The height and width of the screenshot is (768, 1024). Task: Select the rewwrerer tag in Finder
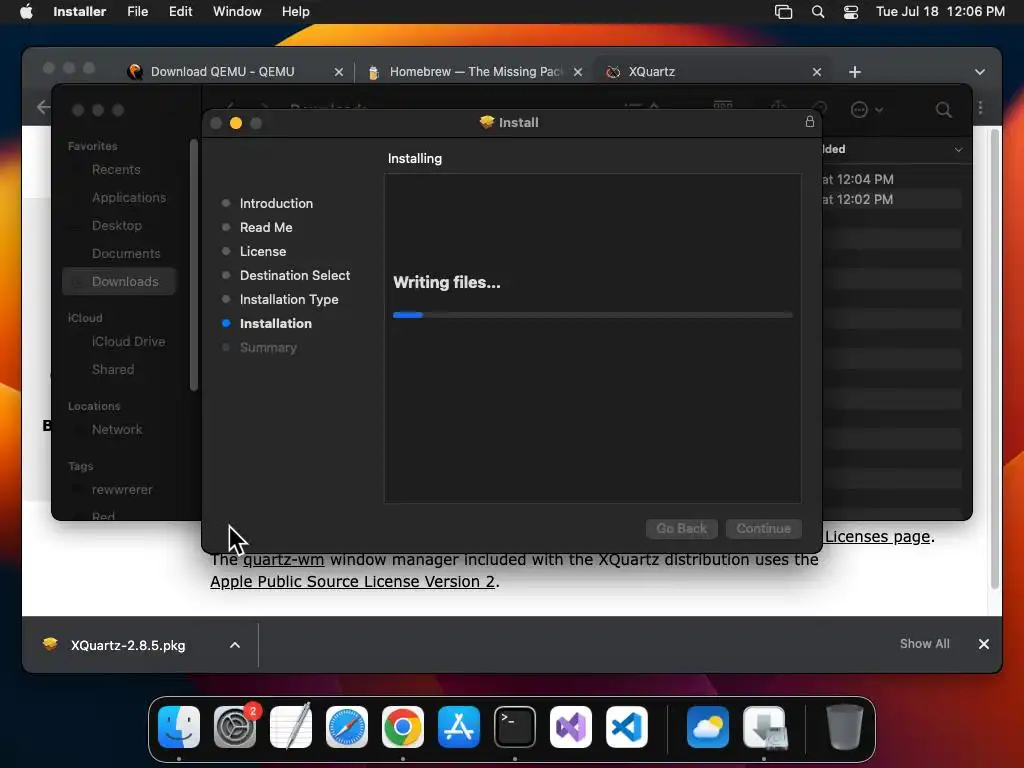[121, 490]
